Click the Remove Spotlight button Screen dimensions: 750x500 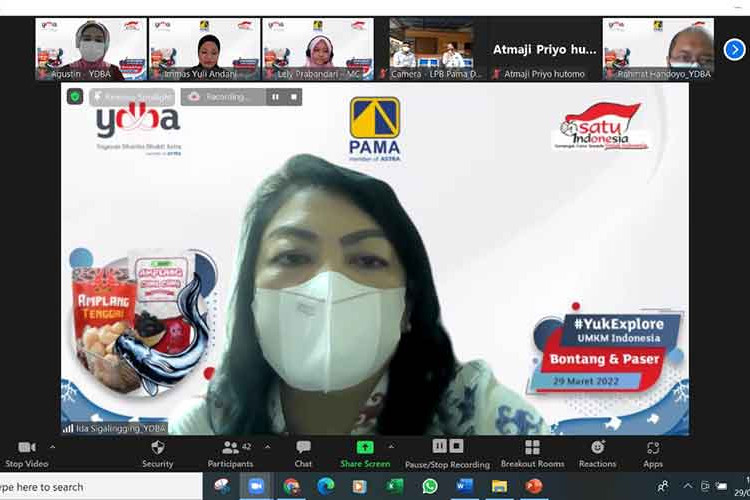tap(132, 97)
